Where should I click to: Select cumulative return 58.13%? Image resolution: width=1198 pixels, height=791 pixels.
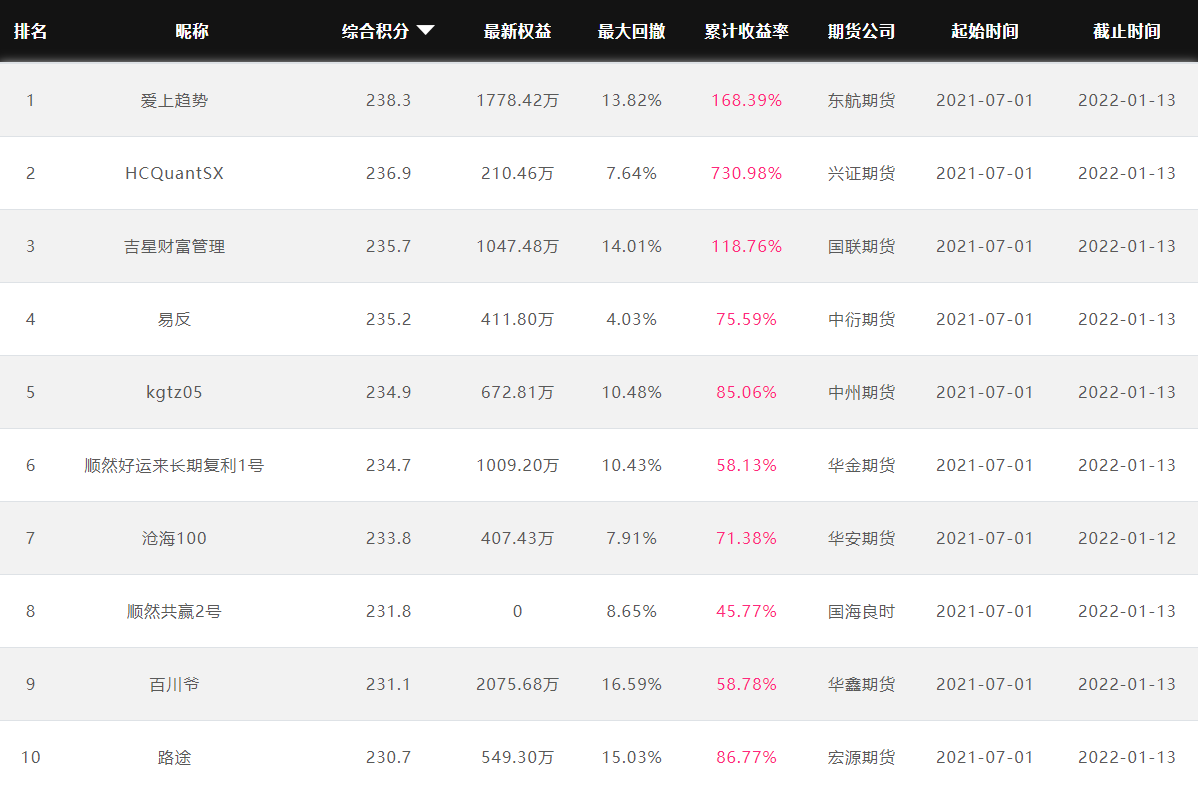(746, 465)
